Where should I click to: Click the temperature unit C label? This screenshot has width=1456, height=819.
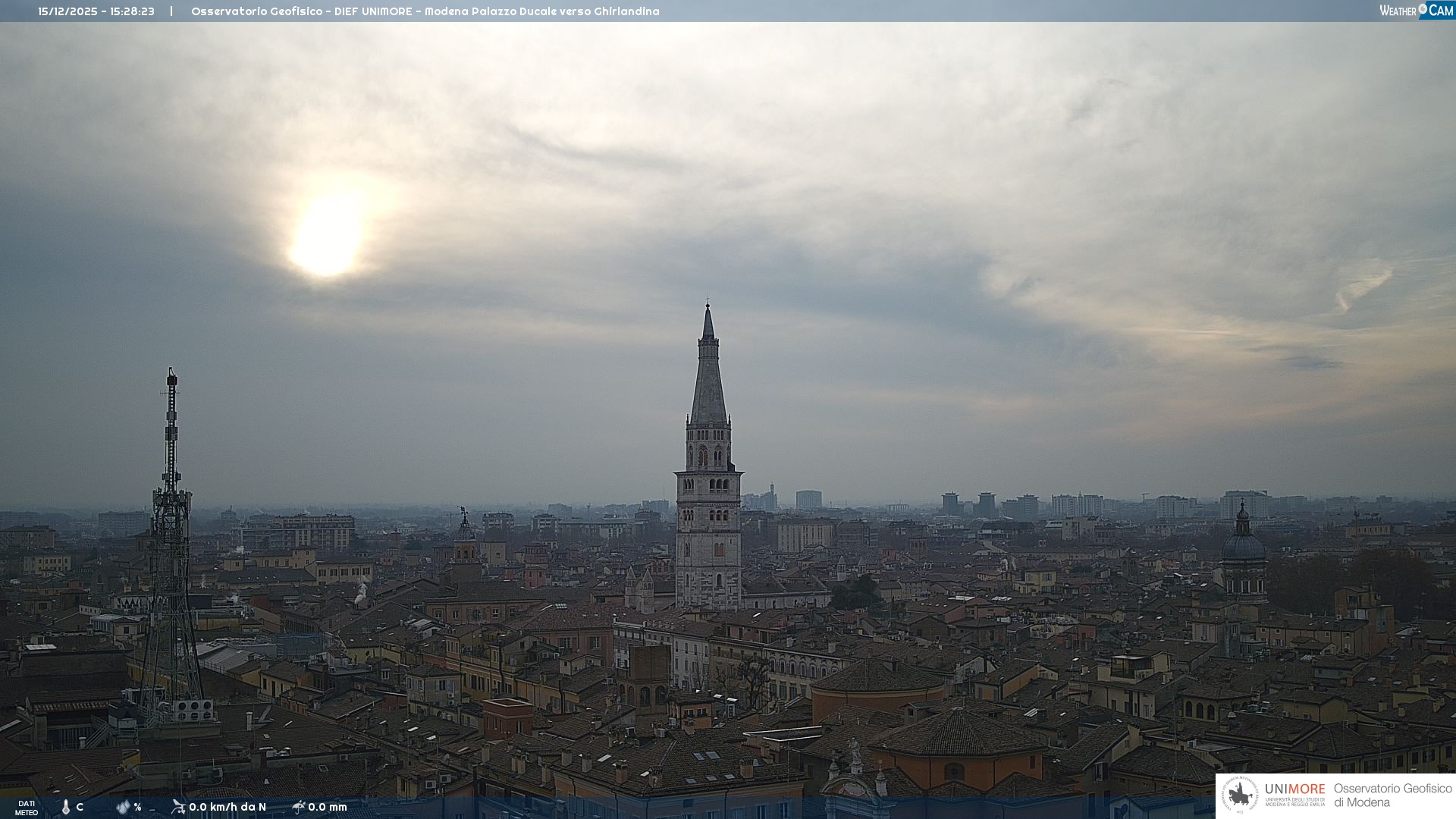pos(80,807)
